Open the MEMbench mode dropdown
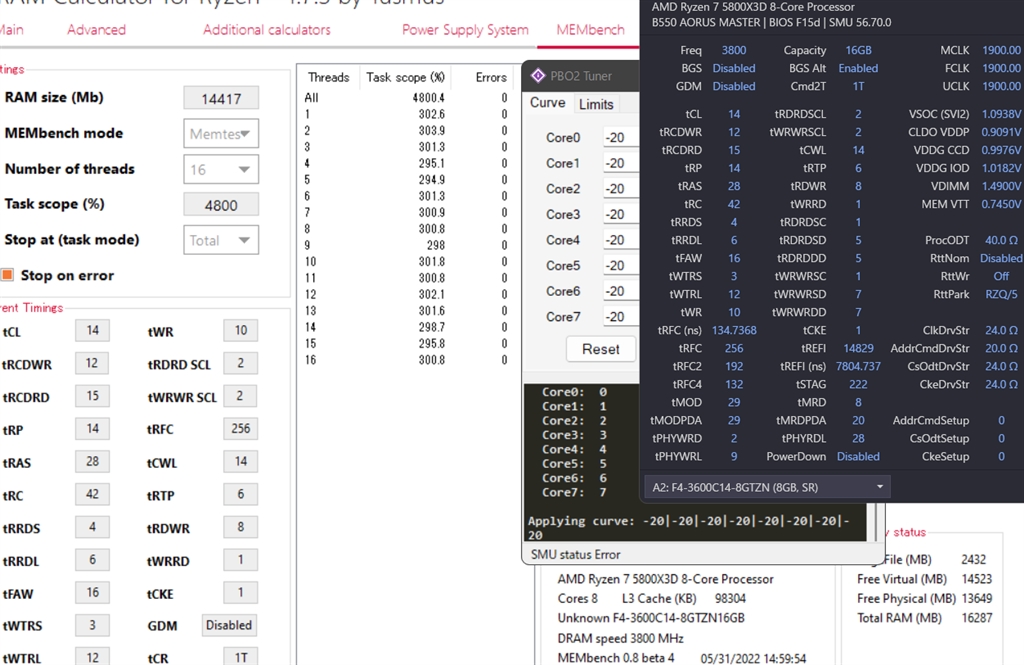This screenshot has height=665, width=1024. (x=222, y=133)
